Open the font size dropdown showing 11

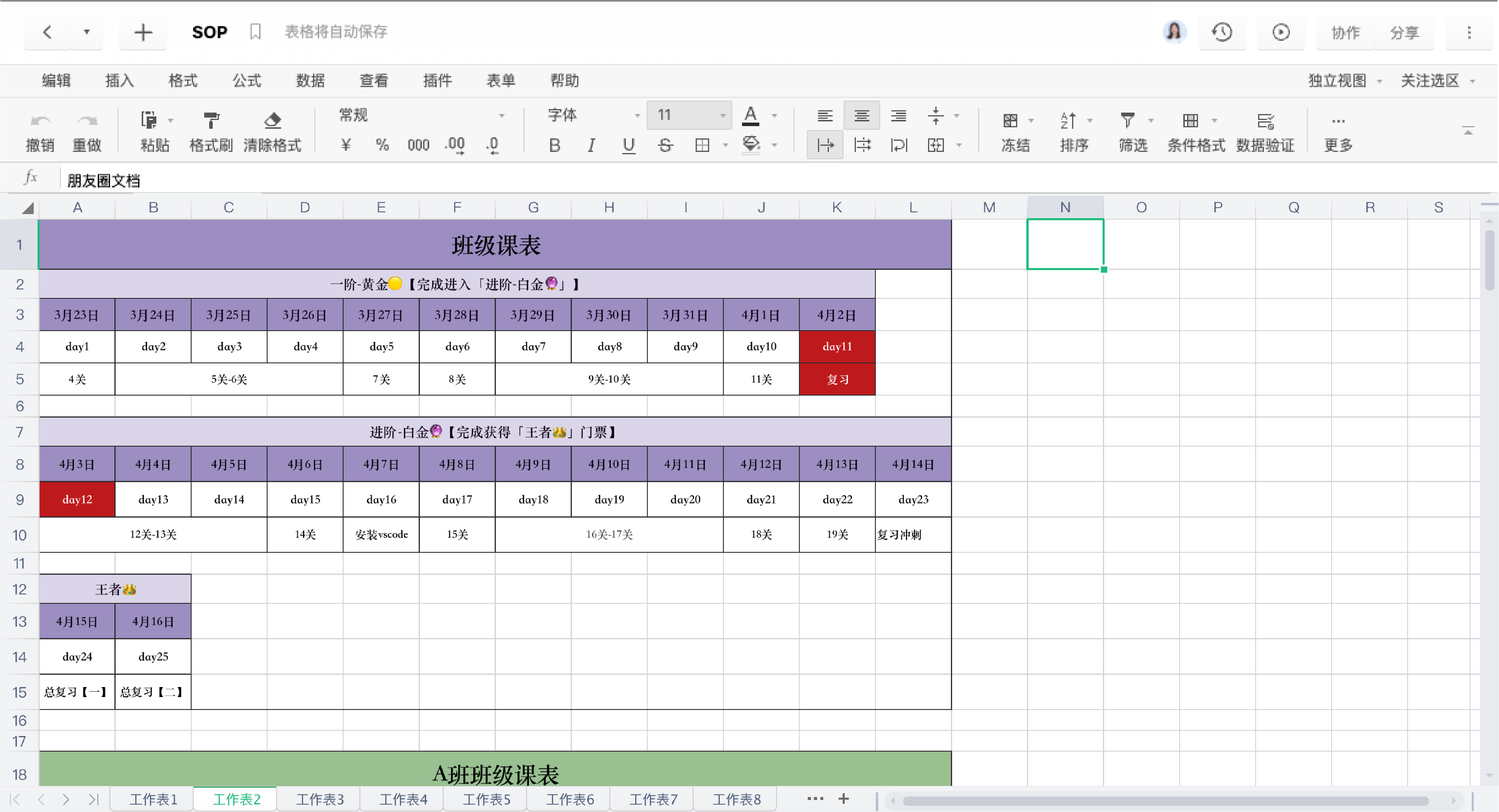689,115
